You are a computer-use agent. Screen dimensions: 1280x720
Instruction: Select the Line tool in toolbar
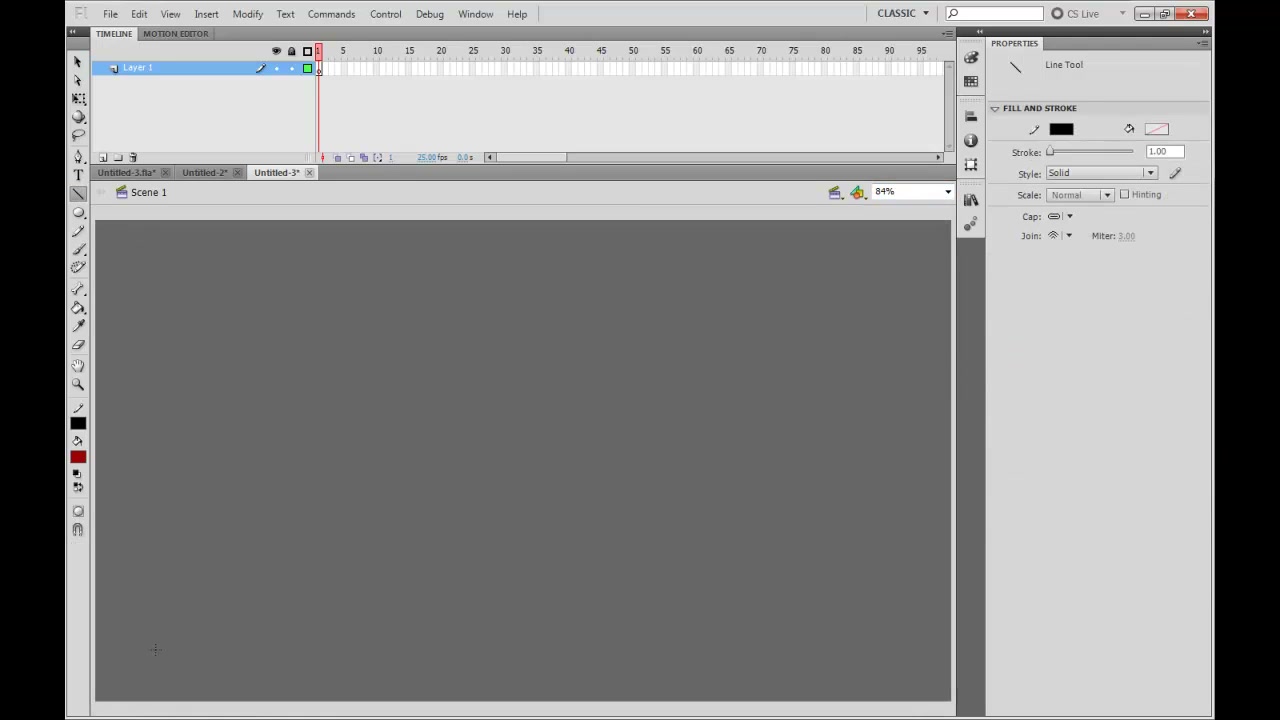78,194
